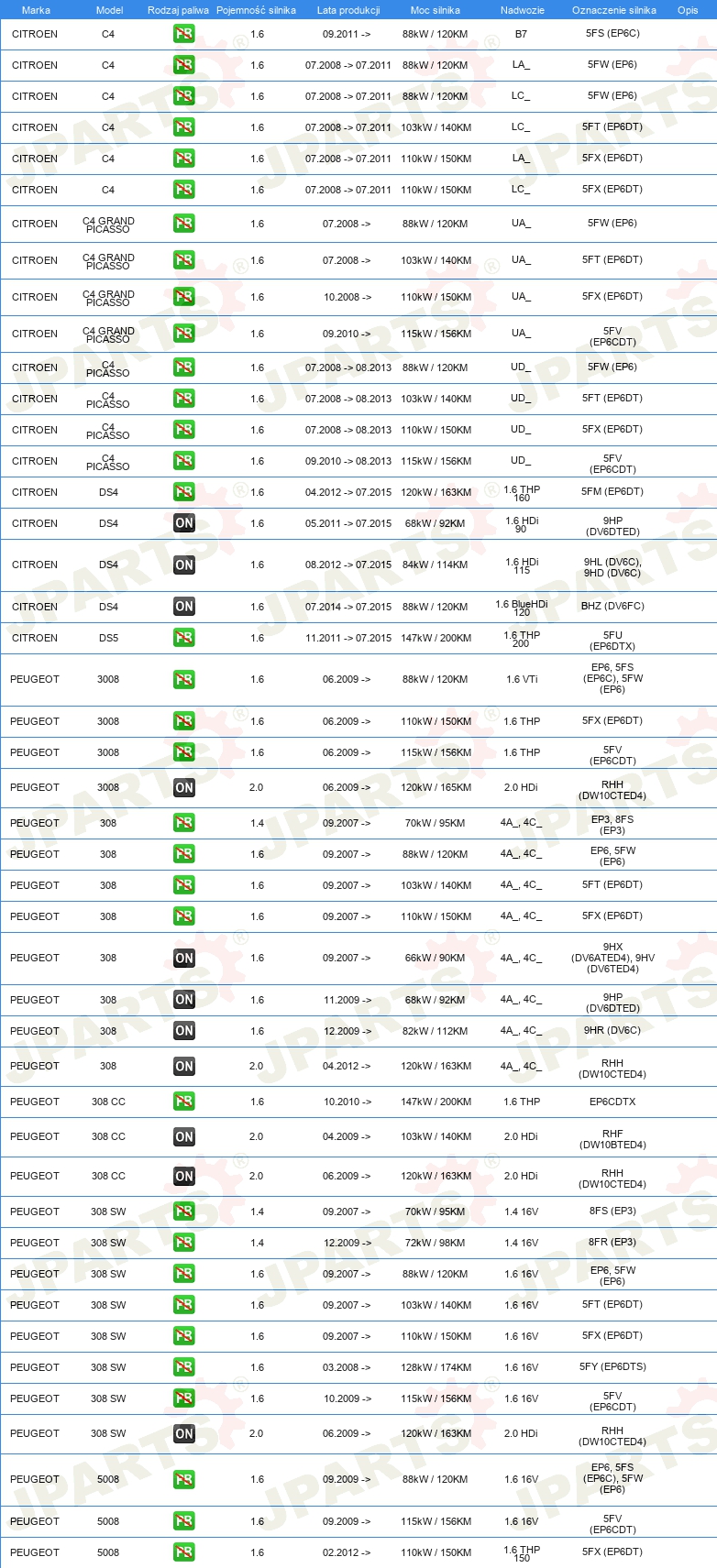This screenshot has width=717, height=1568.
Task: Click the petrol icon in the C4 Grand Picasso 115kW / 156KM row
Action: 184,334
